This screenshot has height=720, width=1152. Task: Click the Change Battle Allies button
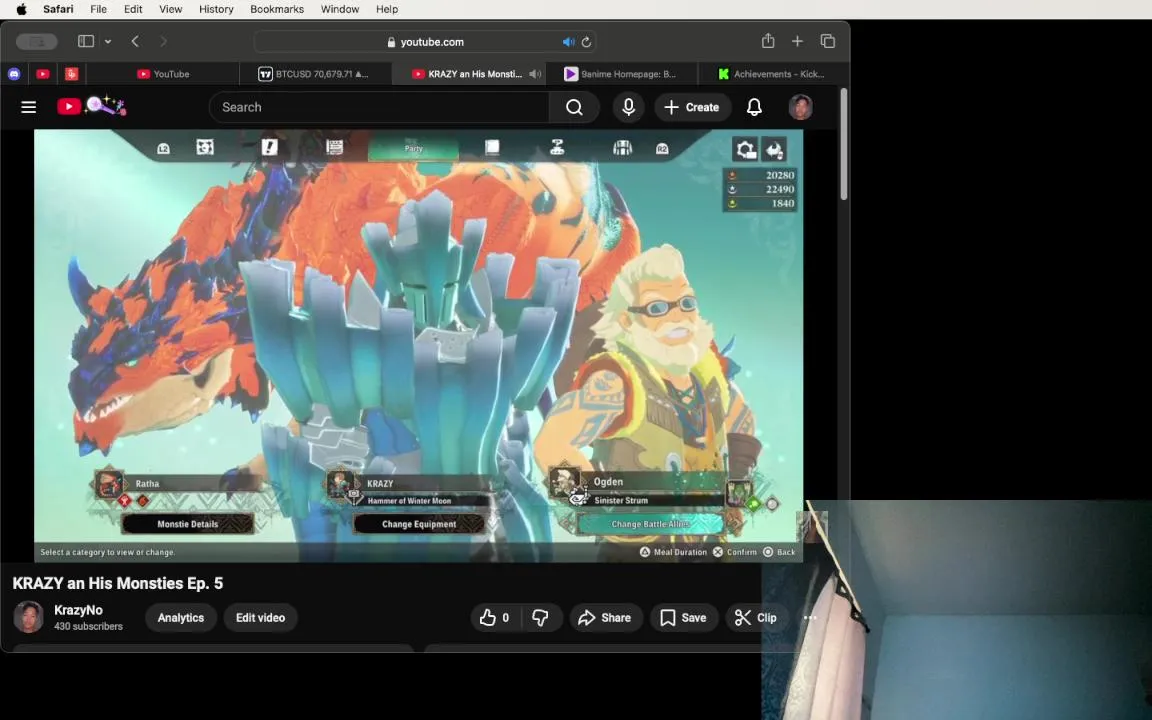tap(650, 524)
